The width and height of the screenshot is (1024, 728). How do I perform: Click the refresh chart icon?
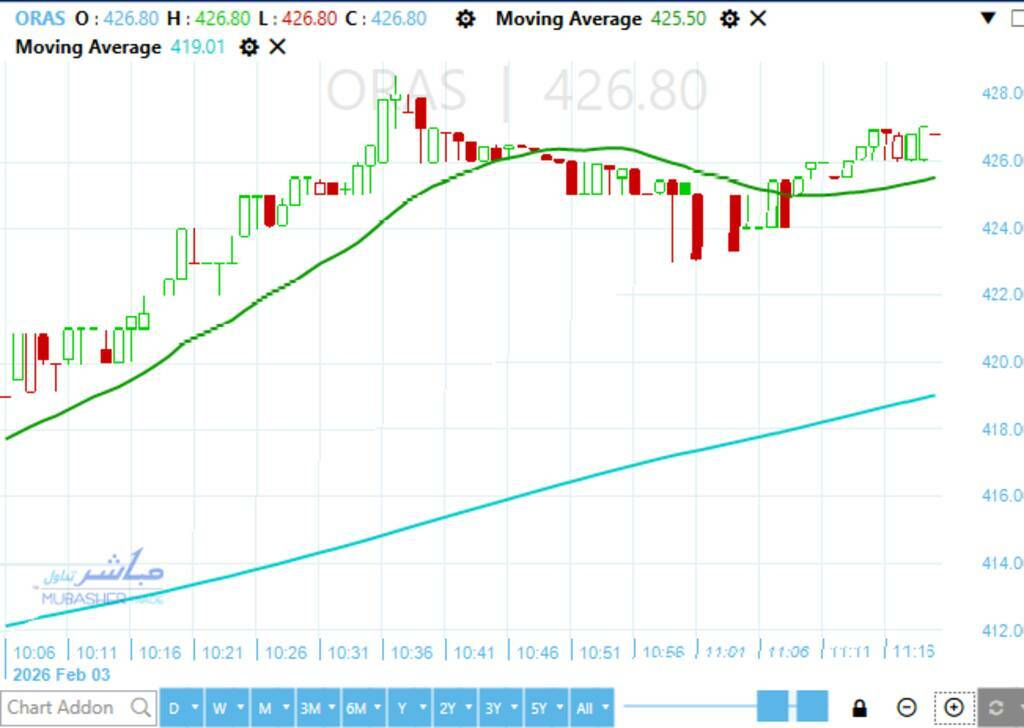[996, 708]
